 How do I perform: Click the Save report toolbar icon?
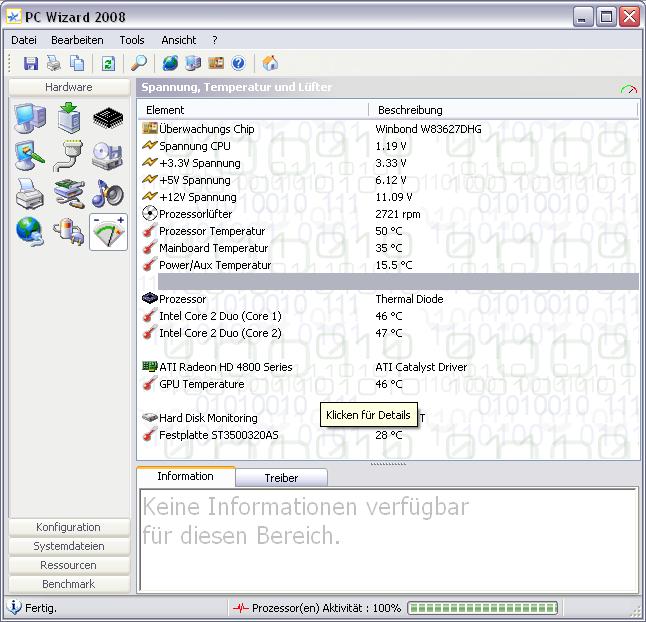pyautogui.click(x=31, y=63)
